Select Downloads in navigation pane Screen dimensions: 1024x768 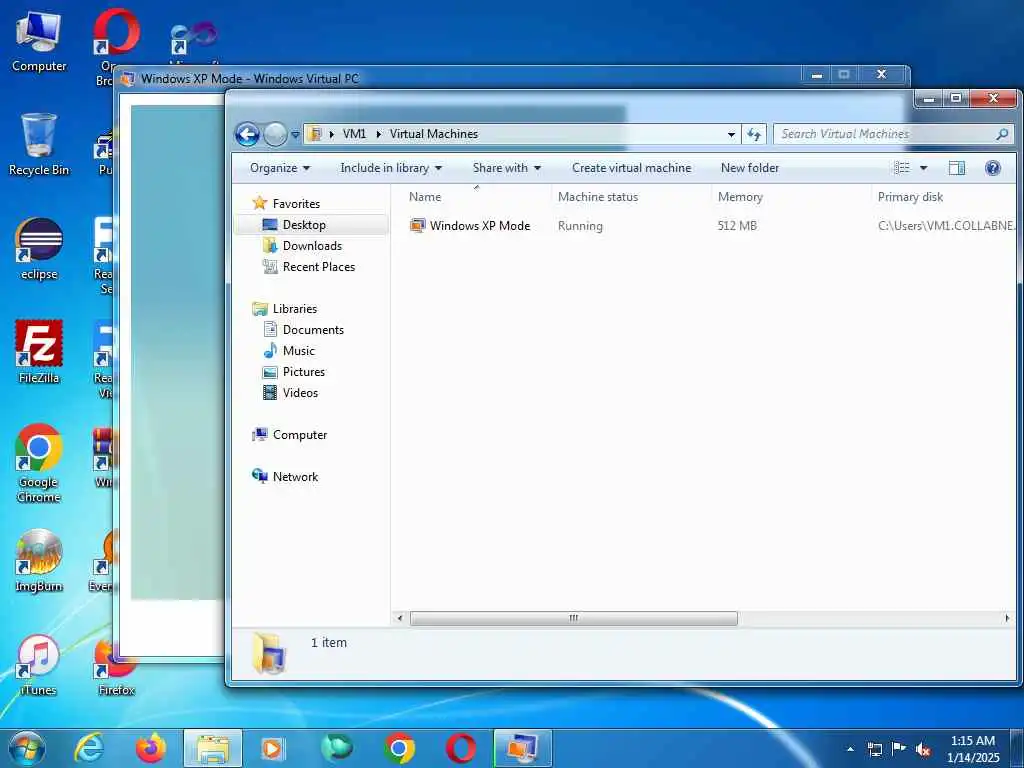pos(312,246)
